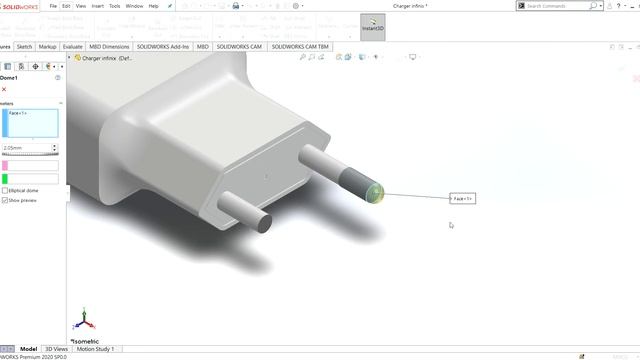Viewport: 640px width, 360px height.
Task: Switch to the MBD Dimensions tab
Action: 109,47
